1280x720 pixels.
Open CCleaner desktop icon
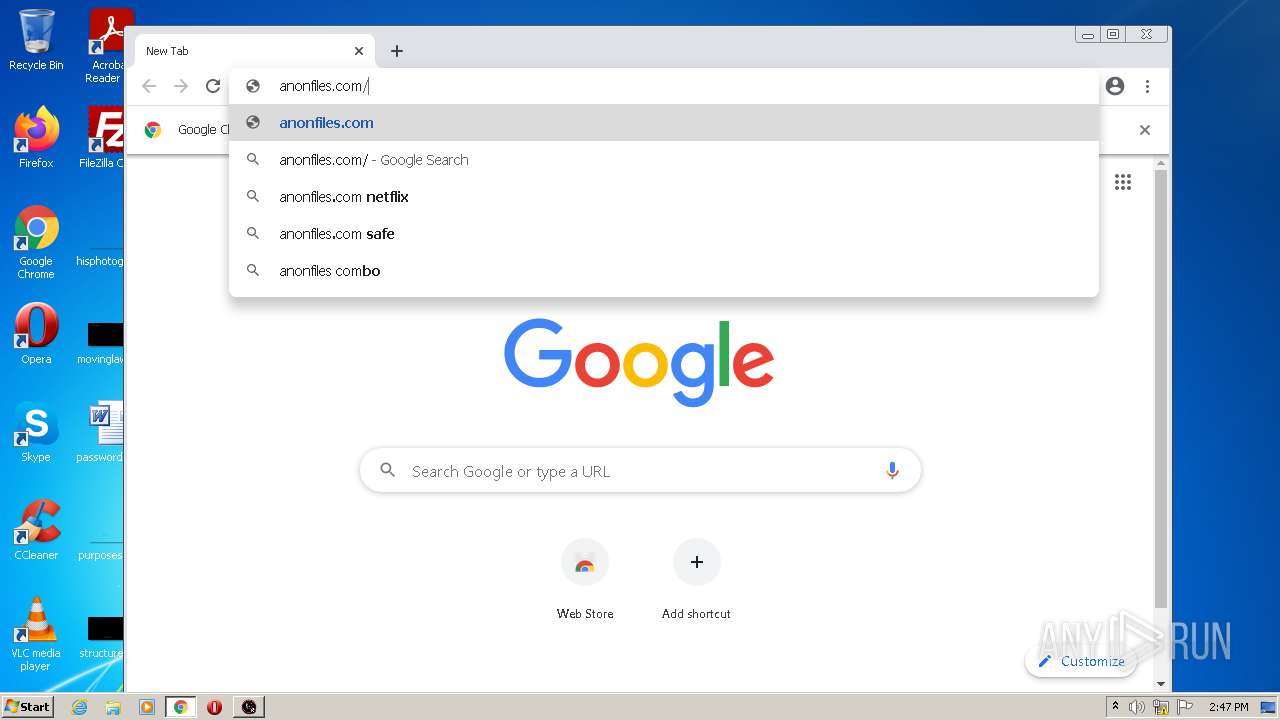pos(36,530)
